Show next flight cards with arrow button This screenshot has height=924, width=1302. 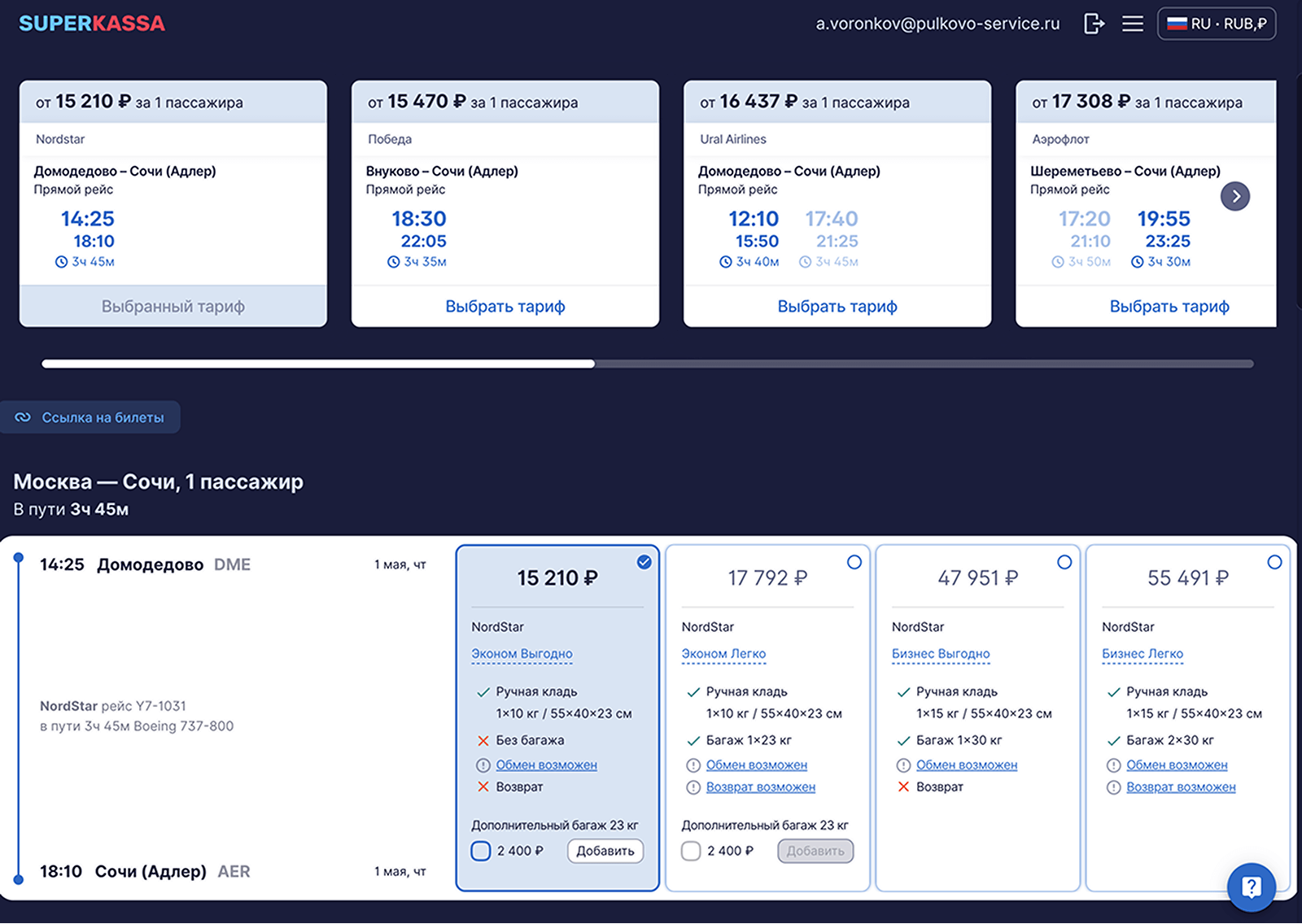(1235, 196)
